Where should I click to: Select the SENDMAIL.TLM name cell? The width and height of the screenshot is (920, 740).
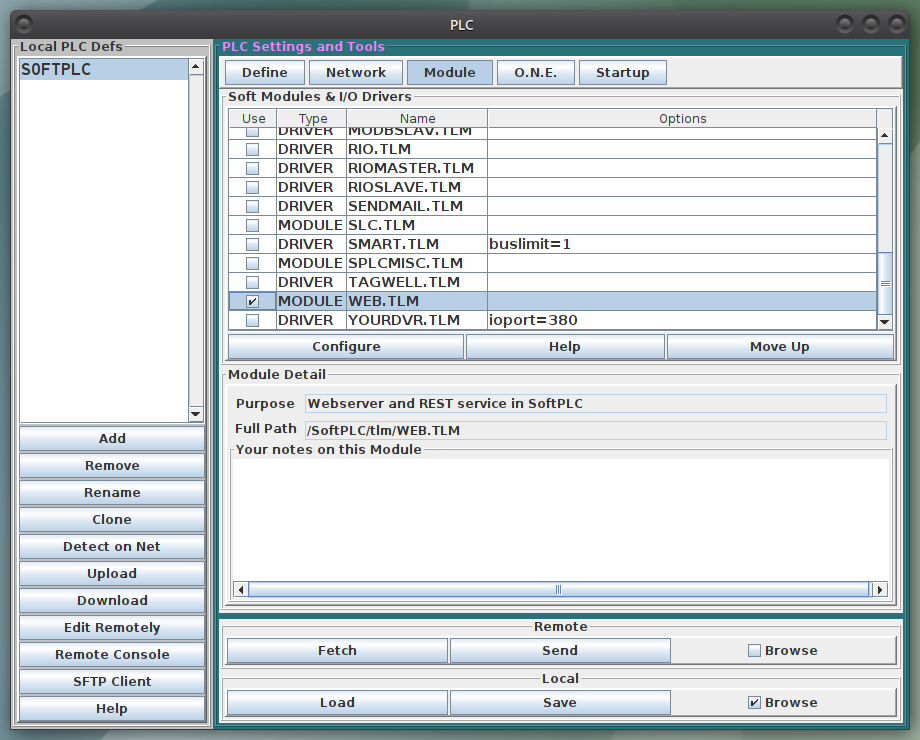pos(417,206)
